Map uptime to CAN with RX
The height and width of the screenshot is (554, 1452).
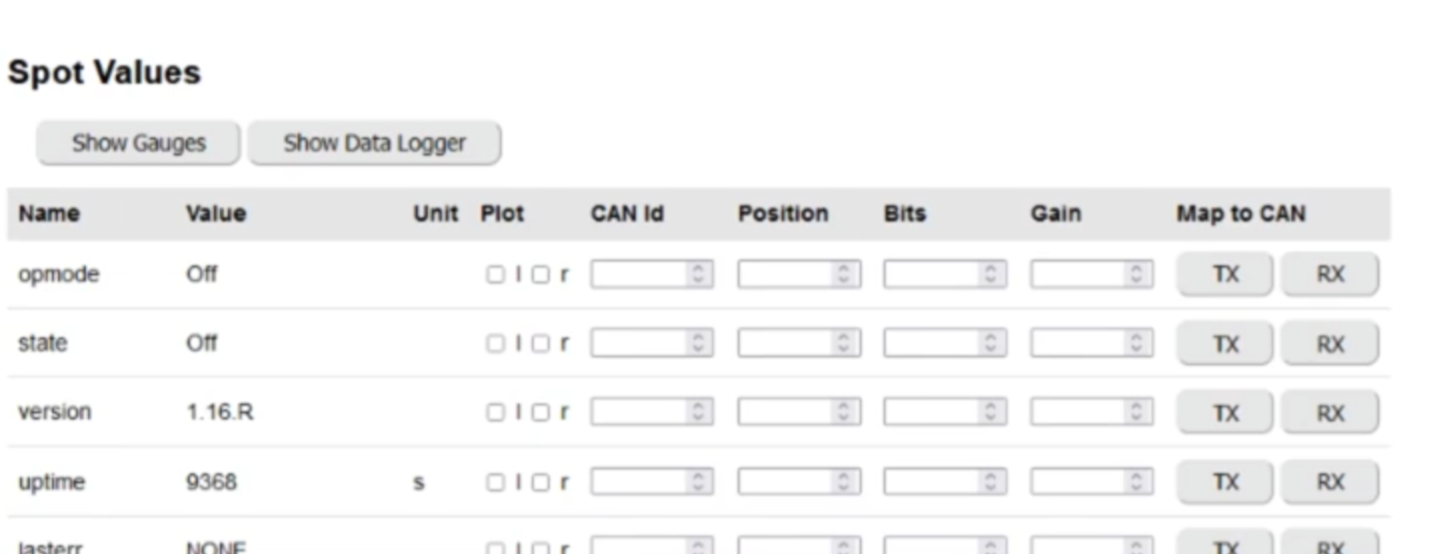(x=1330, y=483)
